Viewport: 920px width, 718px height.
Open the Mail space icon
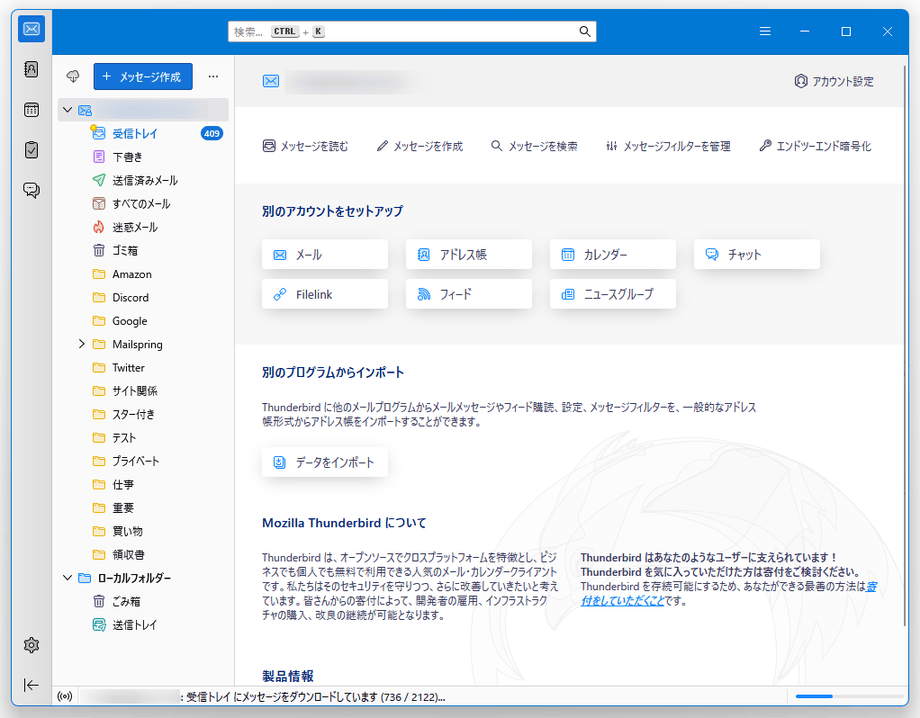click(x=32, y=29)
